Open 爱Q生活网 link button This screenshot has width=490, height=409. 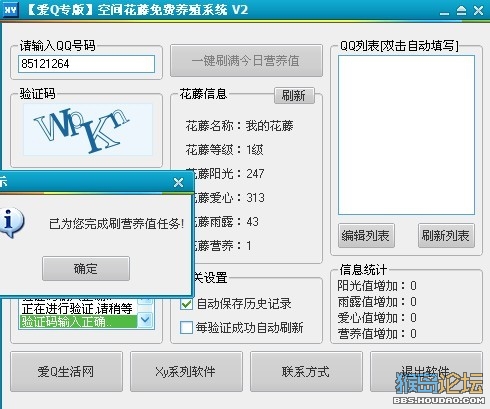click(x=66, y=371)
